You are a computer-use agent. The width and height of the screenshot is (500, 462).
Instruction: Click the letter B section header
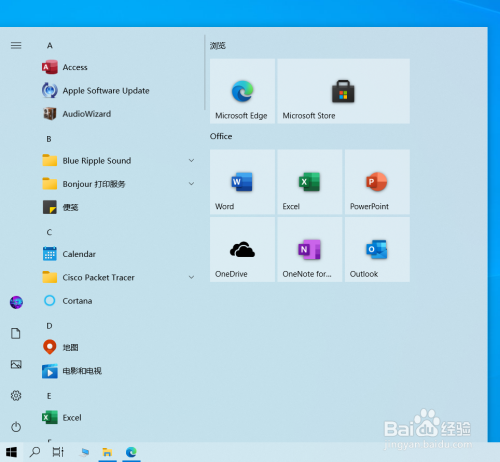49,139
